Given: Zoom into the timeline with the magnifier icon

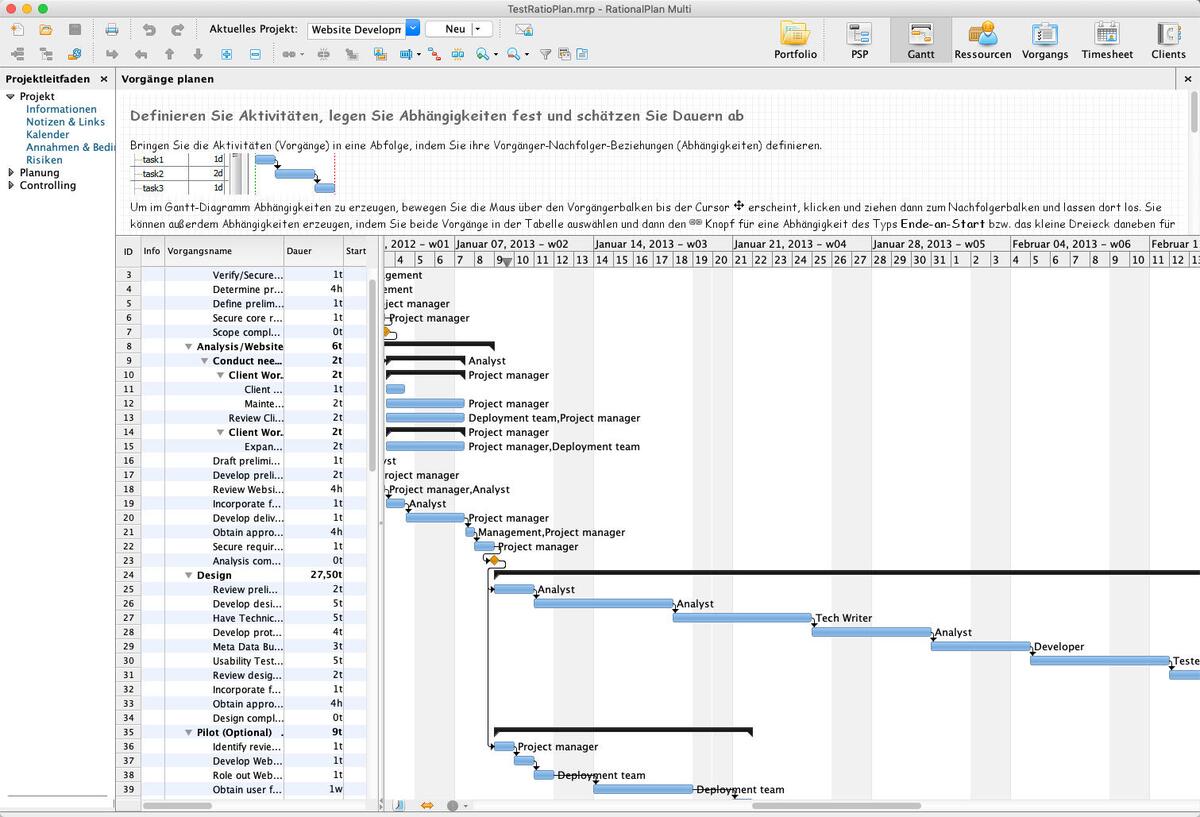Looking at the screenshot, I should [482, 54].
